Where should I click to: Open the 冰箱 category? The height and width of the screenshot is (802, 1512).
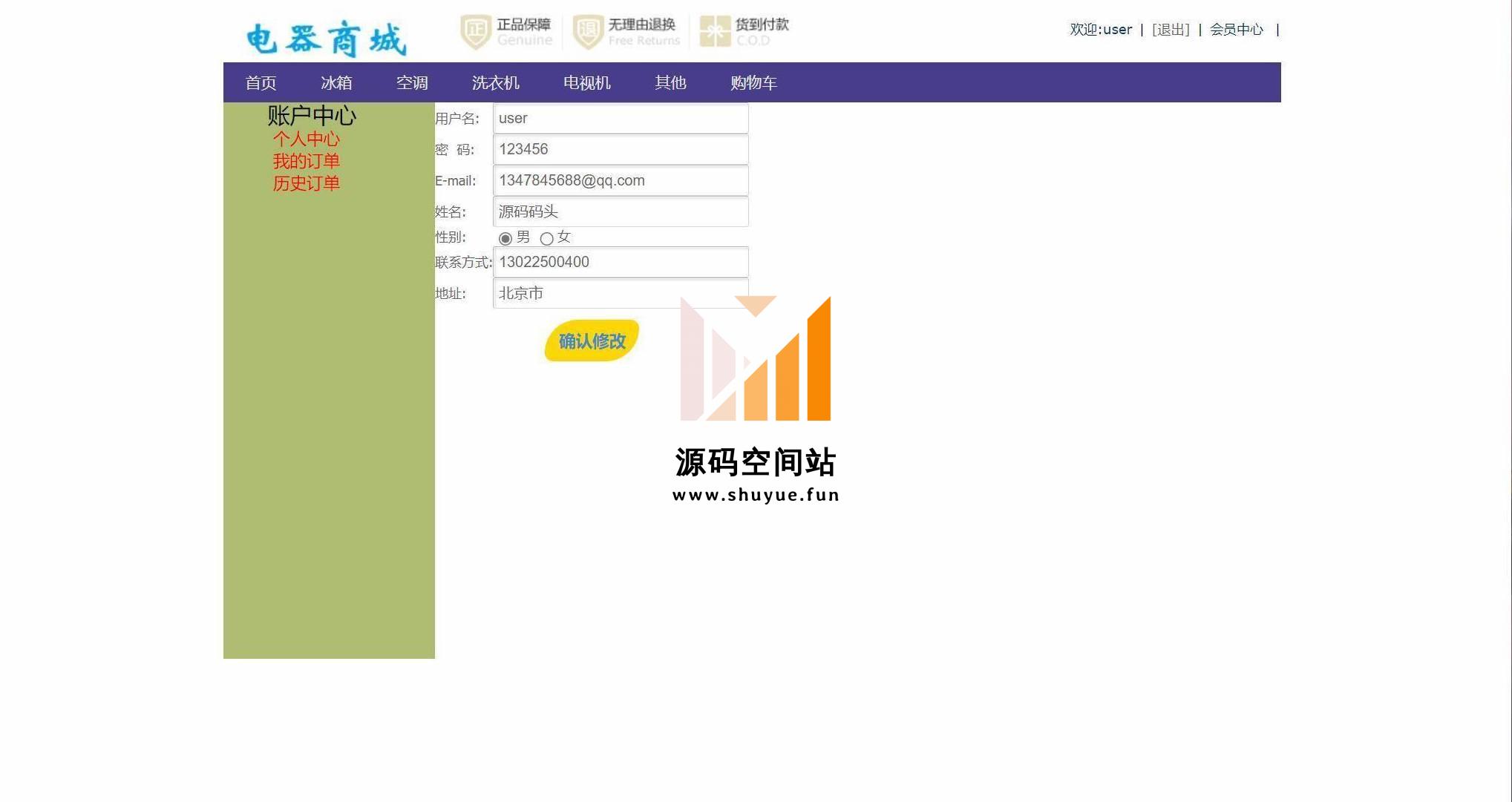[336, 82]
